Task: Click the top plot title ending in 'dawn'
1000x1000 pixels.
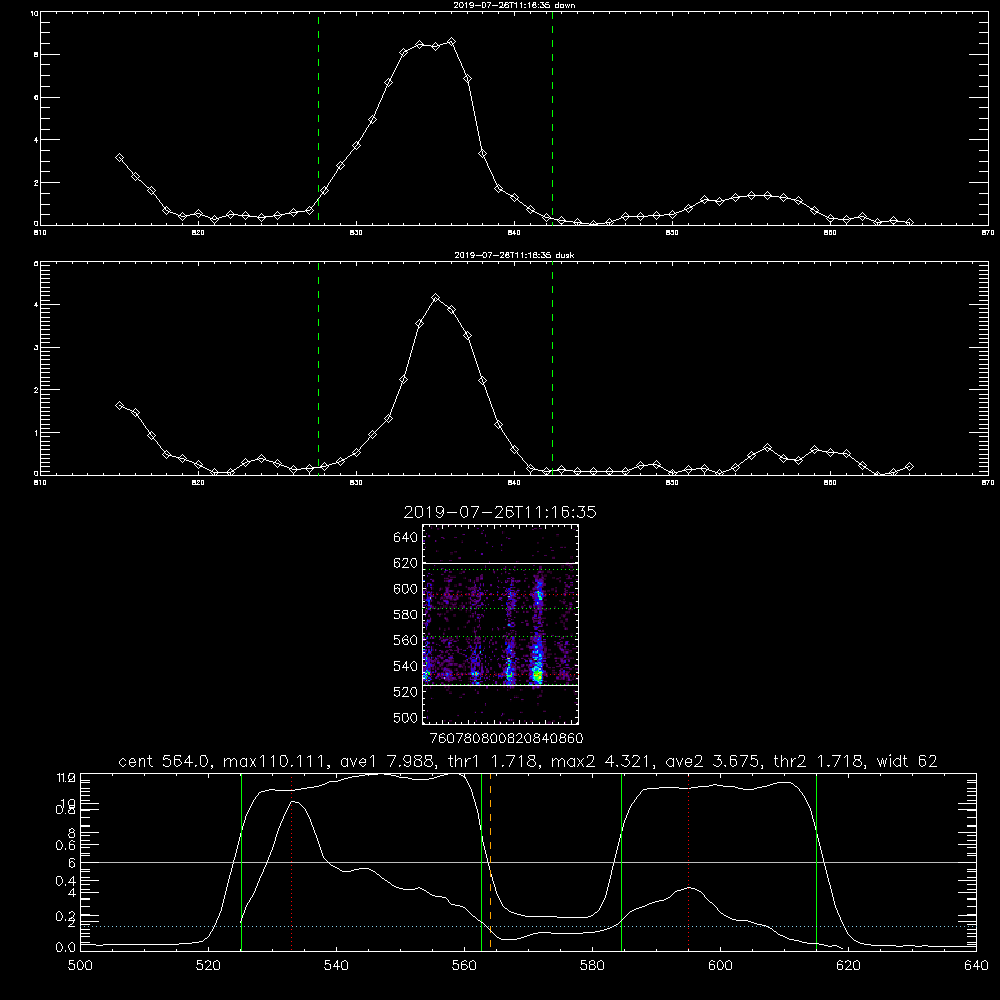Action: tap(514, 4)
